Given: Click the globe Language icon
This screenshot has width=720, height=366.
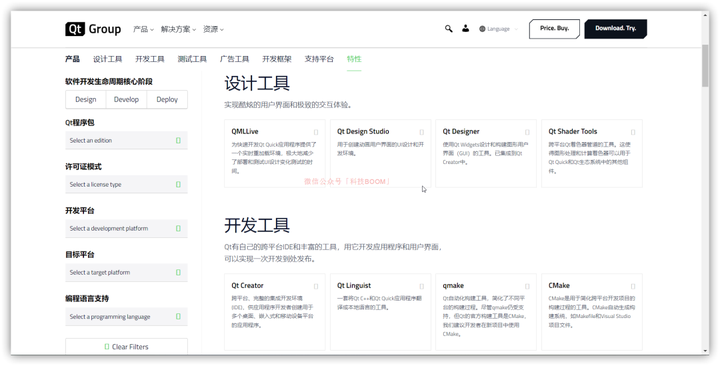Looking at the screenshot, I should [x=482, y=29].
